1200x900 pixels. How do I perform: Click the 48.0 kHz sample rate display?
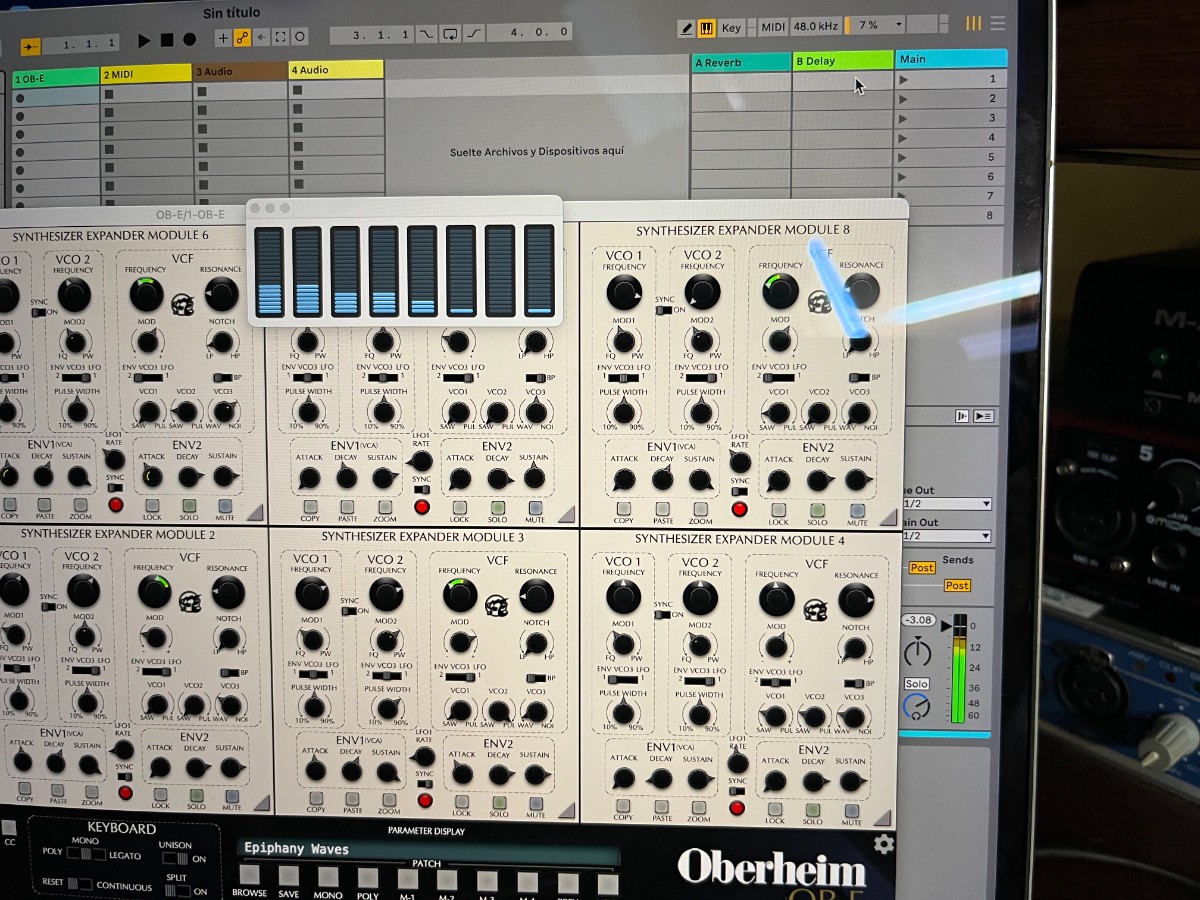[x=815, y=26]
